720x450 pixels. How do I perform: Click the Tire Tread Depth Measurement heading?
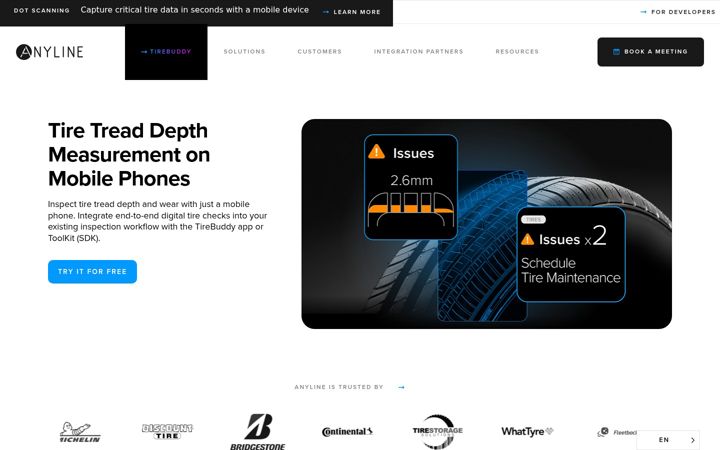click(129, 155)
